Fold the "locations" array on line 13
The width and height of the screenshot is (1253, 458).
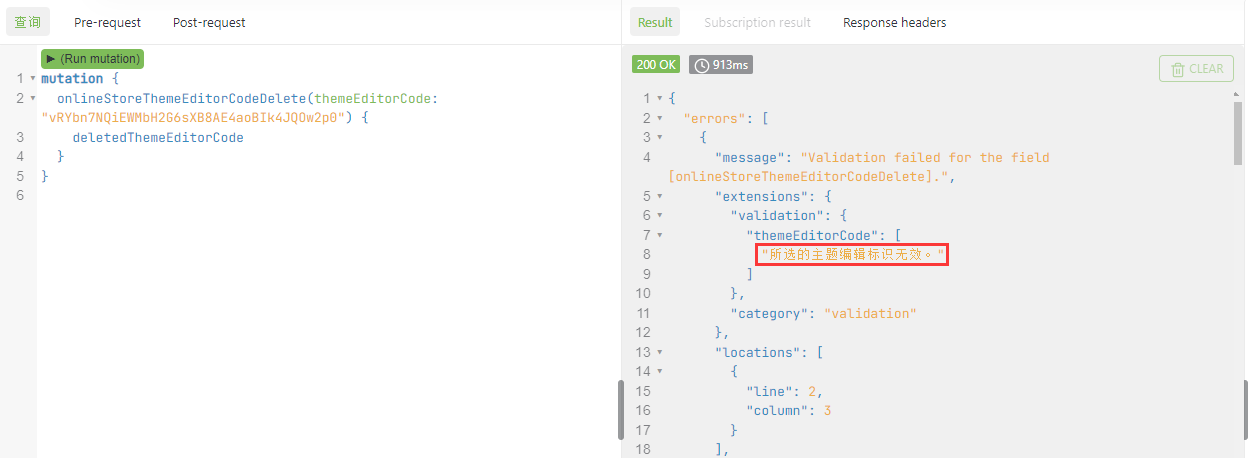659,353
